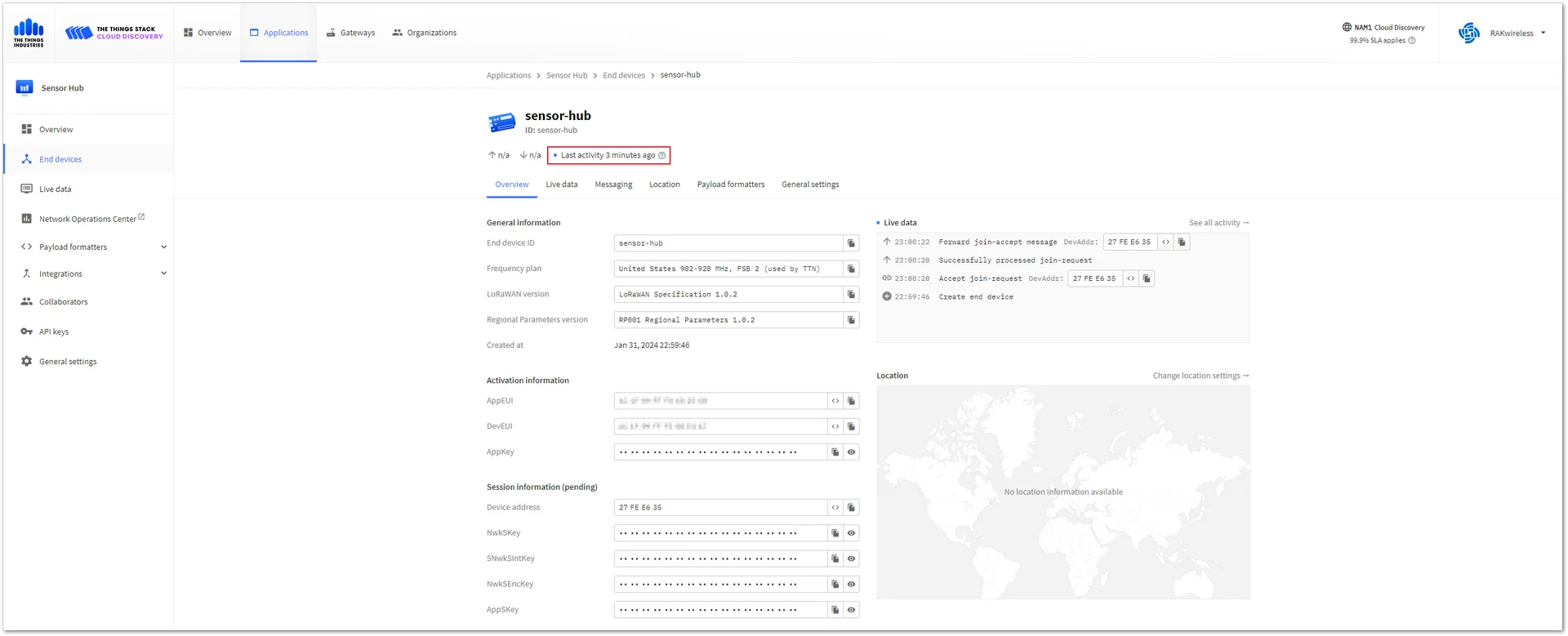Copy the AppKey value

point(835,452)
